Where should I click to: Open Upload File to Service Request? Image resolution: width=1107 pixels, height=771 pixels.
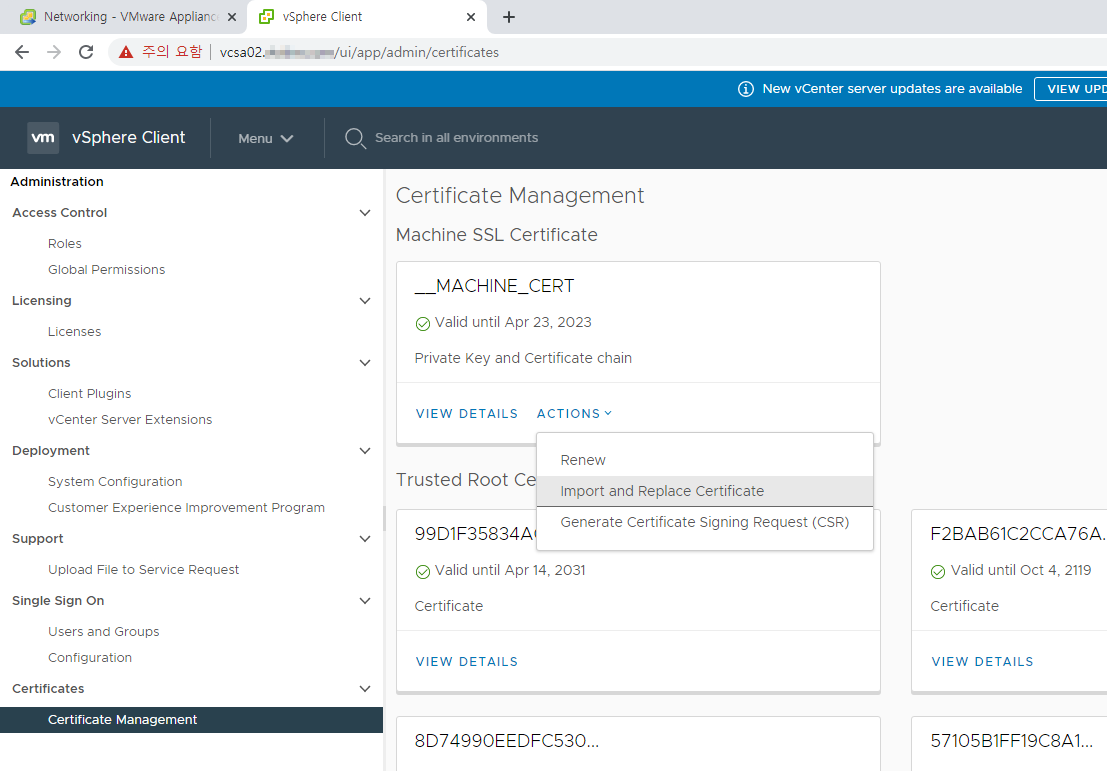143,570
